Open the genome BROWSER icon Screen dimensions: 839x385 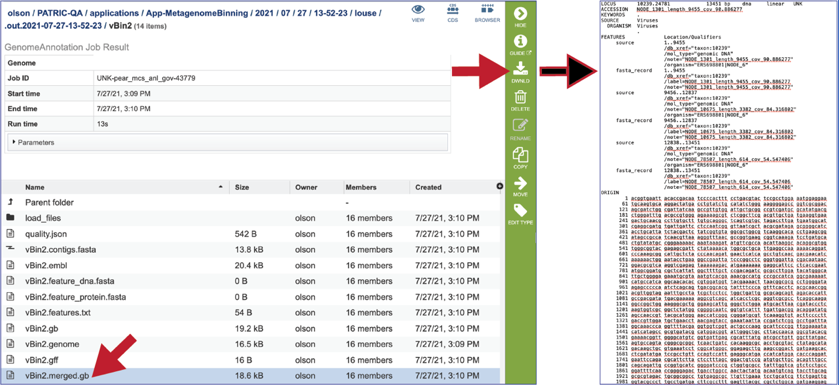(x=487, y=9)
